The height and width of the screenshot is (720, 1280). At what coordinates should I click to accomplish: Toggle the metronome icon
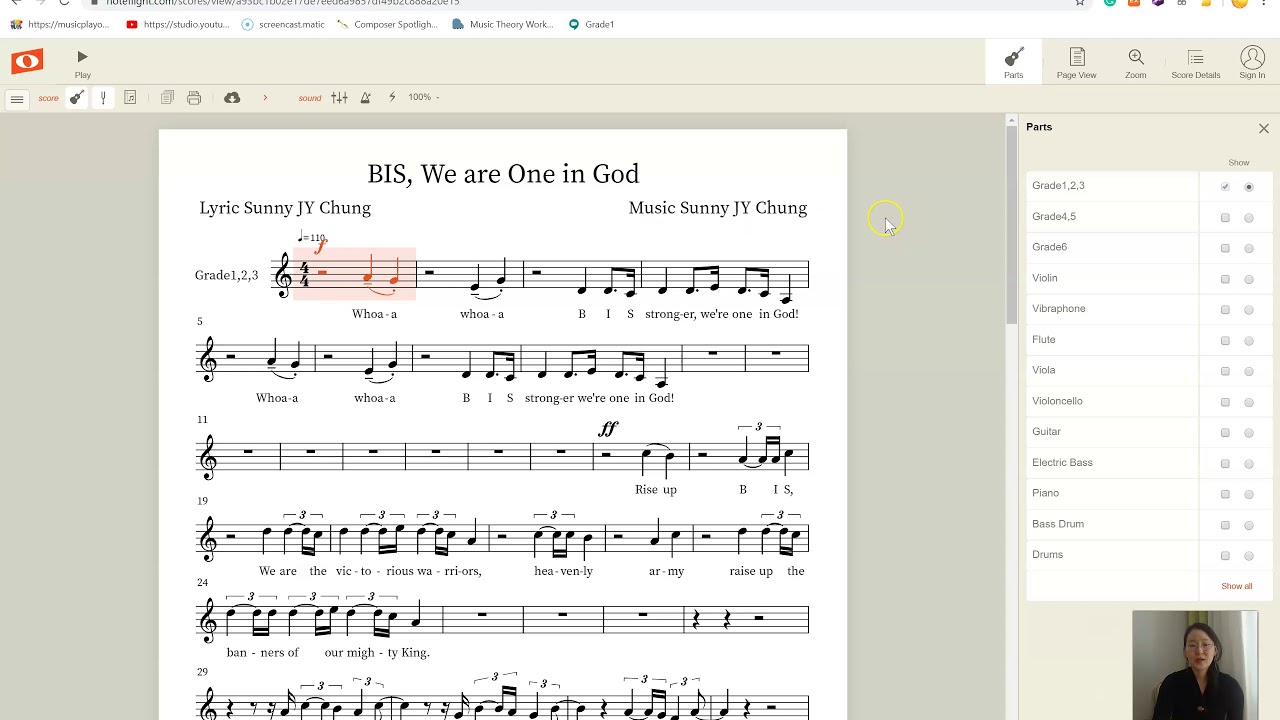(366, 98)
